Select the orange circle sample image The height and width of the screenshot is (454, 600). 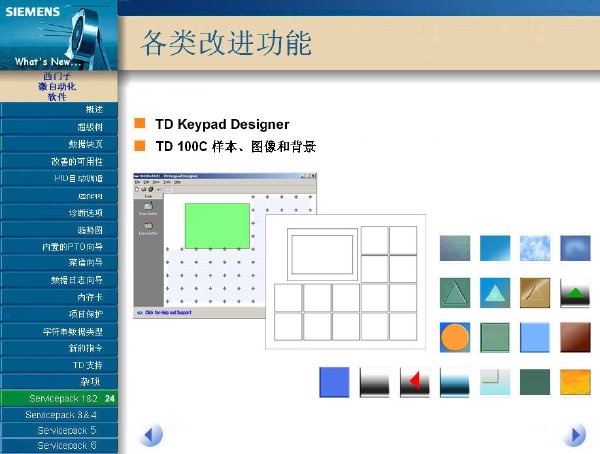click(455, 337)
